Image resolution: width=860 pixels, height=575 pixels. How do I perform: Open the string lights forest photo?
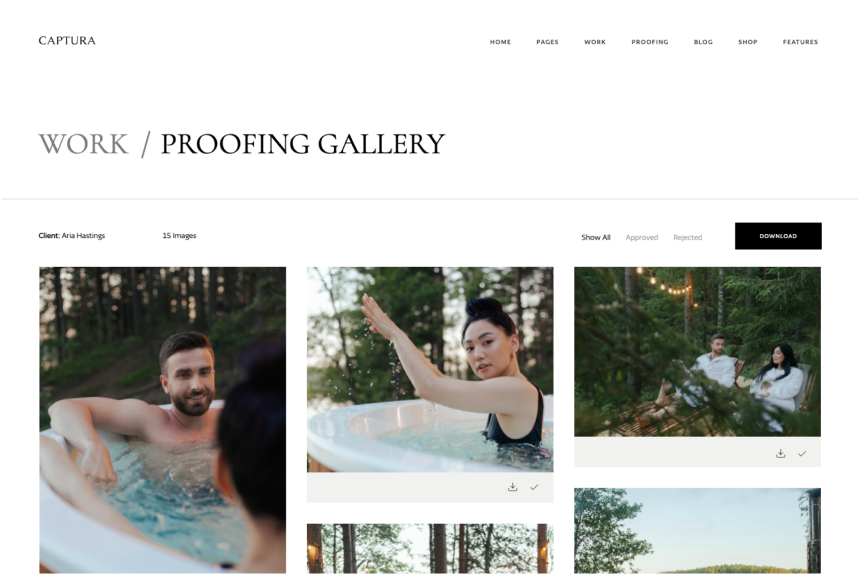(430, 549)
